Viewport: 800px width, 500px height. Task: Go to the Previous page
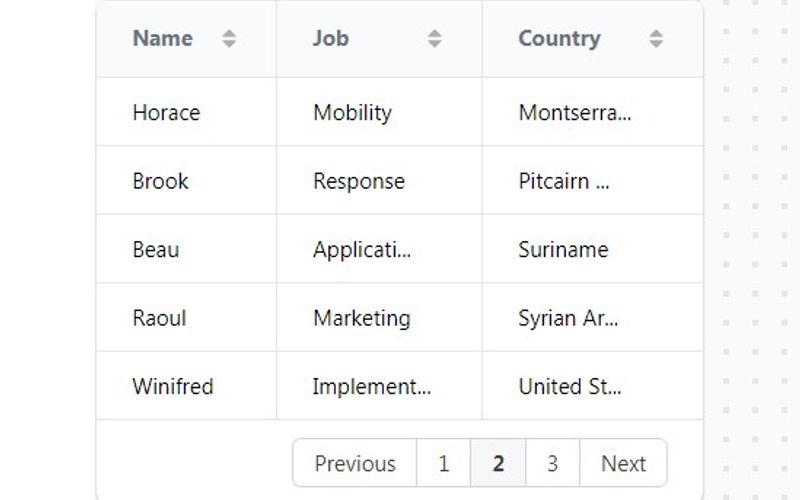tap(355, 463)
